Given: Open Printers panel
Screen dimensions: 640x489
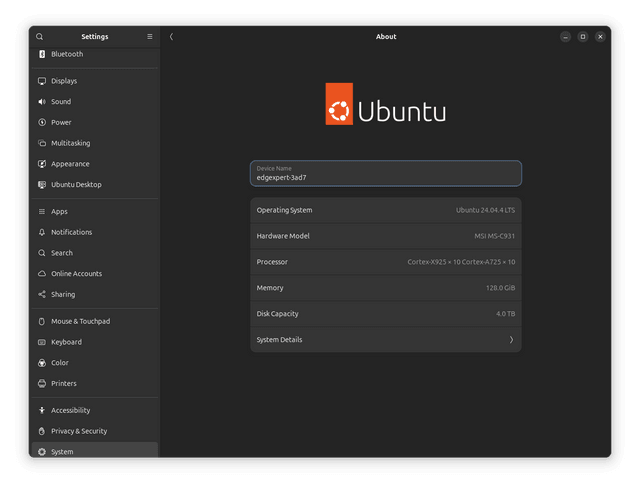Looking at the screenshot, I should tap(95, 384).
